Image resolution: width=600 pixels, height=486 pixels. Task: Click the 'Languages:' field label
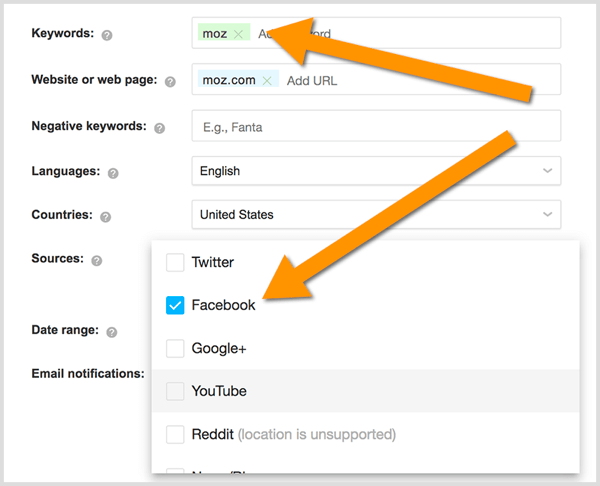pyautogui.click(x=66, y=171)
